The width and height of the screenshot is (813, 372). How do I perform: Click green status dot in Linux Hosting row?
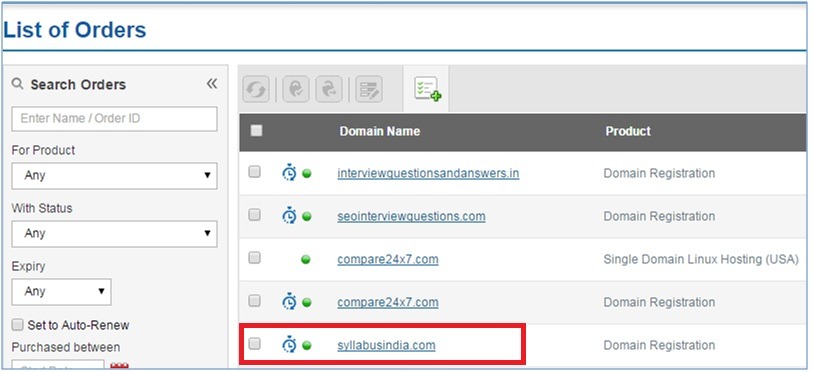click(x=306, y=259)
